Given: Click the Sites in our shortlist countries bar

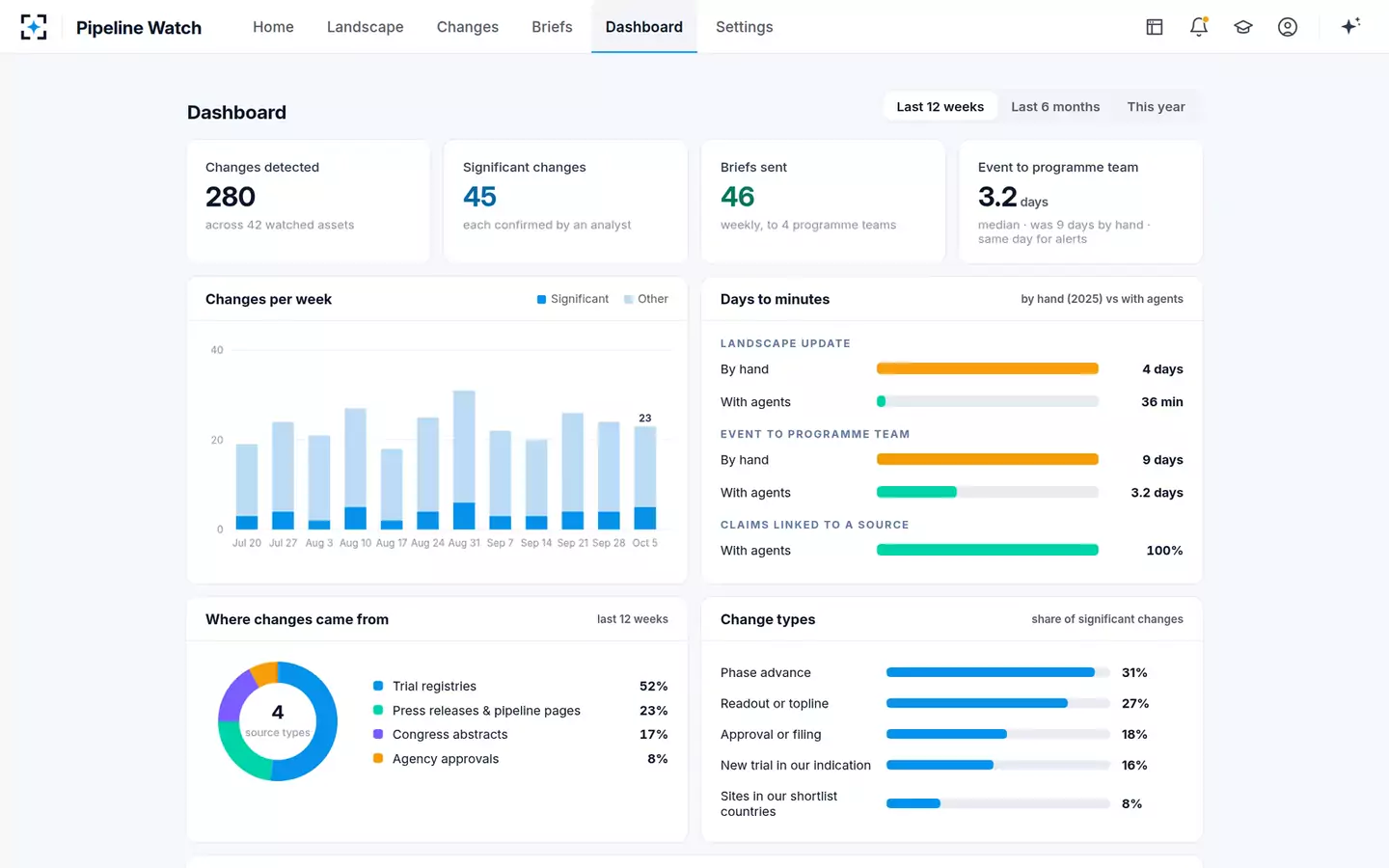Looking at the screenshot, I should pos(998,803).
